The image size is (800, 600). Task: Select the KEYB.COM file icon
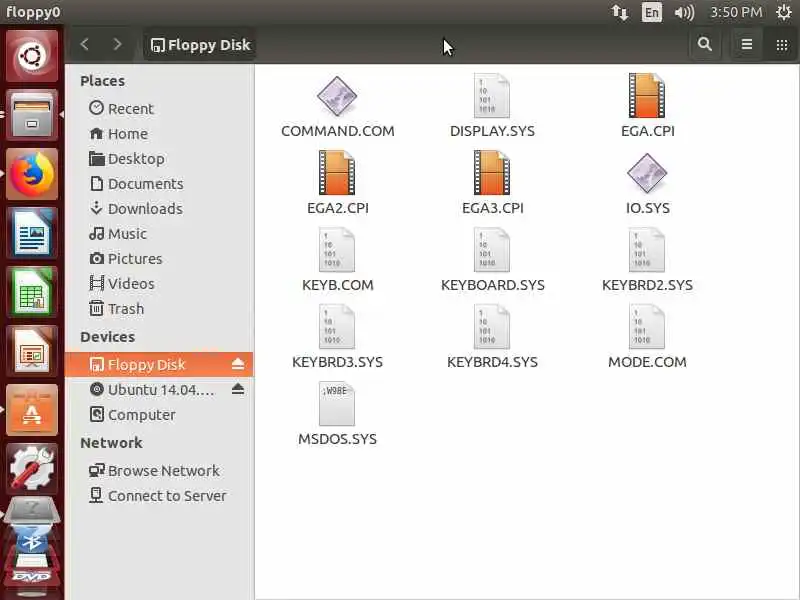pos(337,250)
